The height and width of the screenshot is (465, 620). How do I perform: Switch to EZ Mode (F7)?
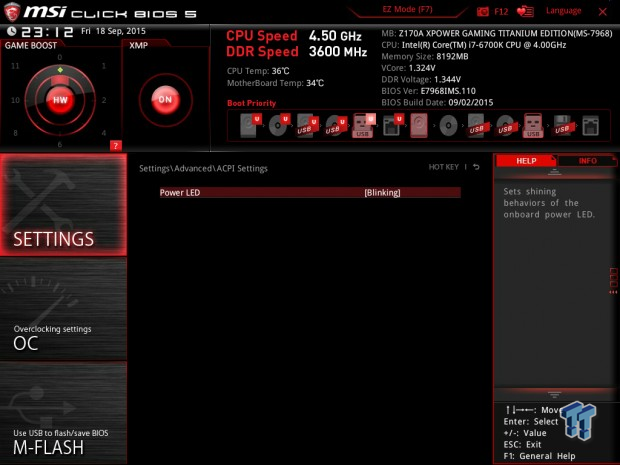(407, 9)
